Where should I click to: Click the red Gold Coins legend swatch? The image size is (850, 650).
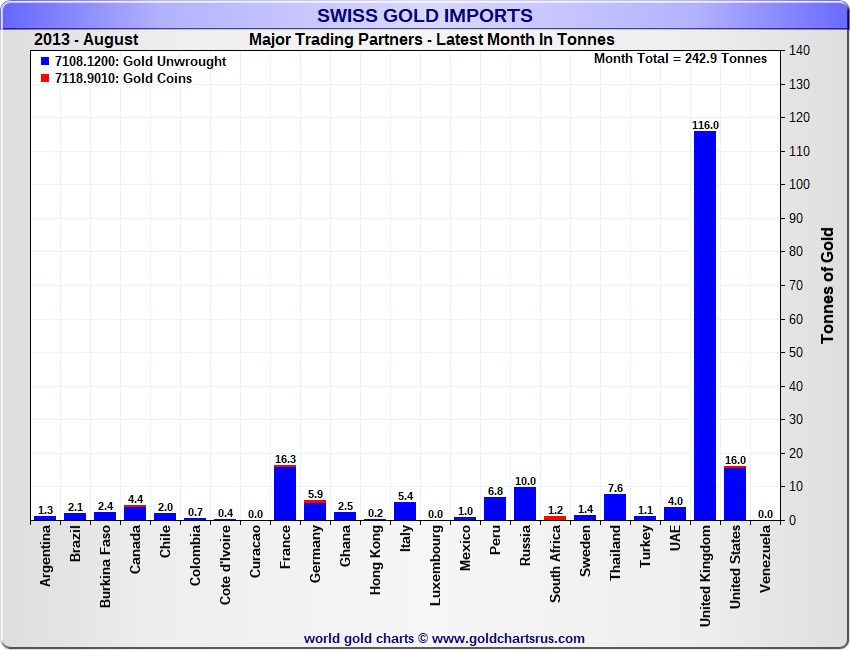coord(45,79)
